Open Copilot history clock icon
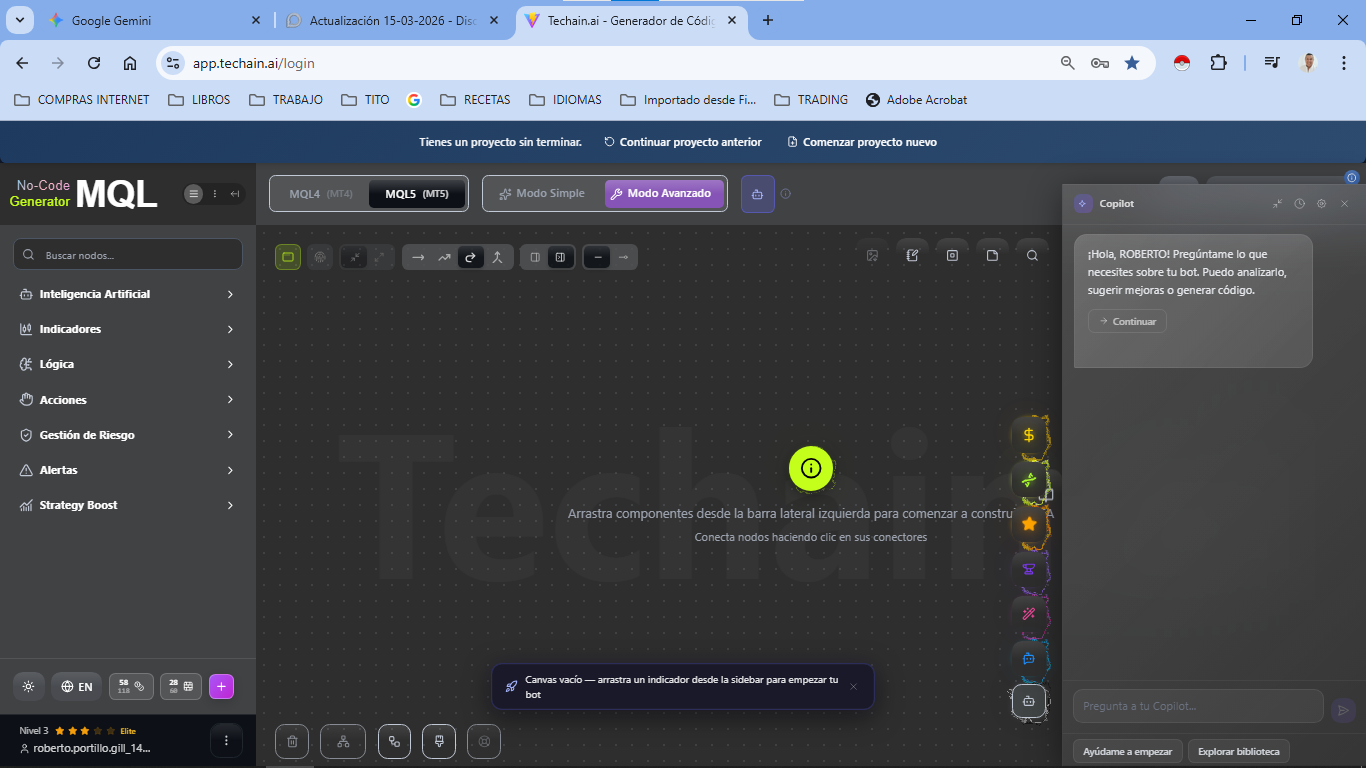The height and width of the screenshot is (768, 1366). pos(1299,204)
